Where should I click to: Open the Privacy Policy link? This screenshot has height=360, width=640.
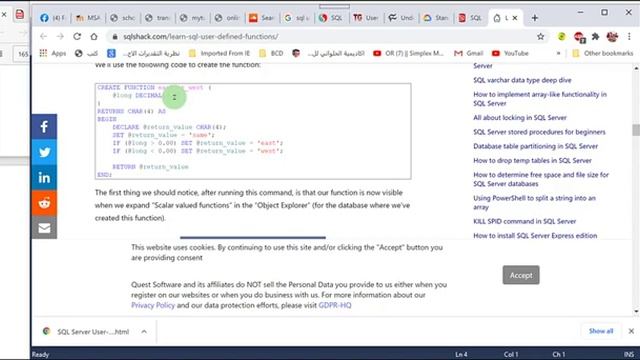click(x=153, y=305)
